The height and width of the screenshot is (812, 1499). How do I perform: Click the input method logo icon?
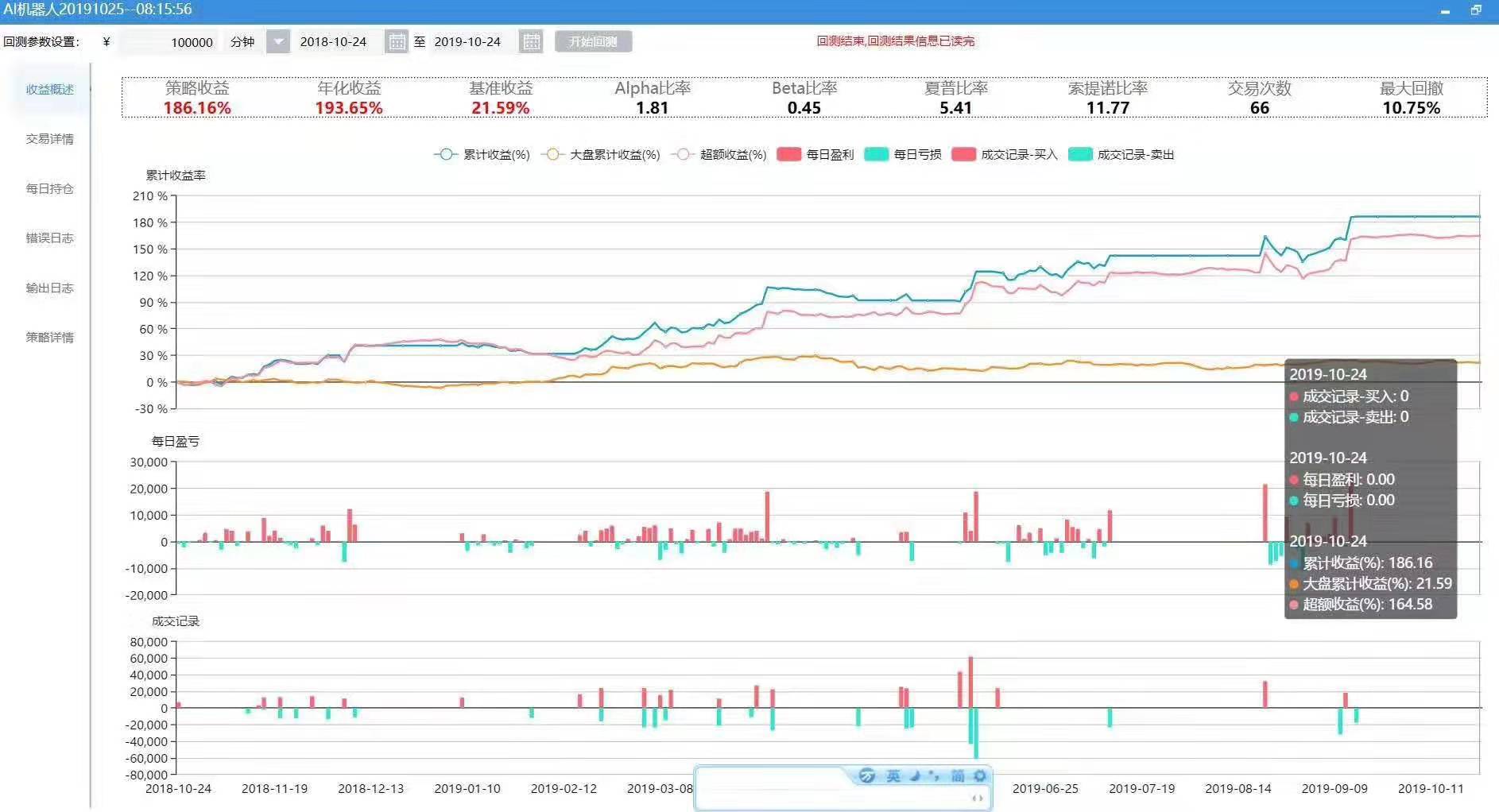(x=867, y=775)
